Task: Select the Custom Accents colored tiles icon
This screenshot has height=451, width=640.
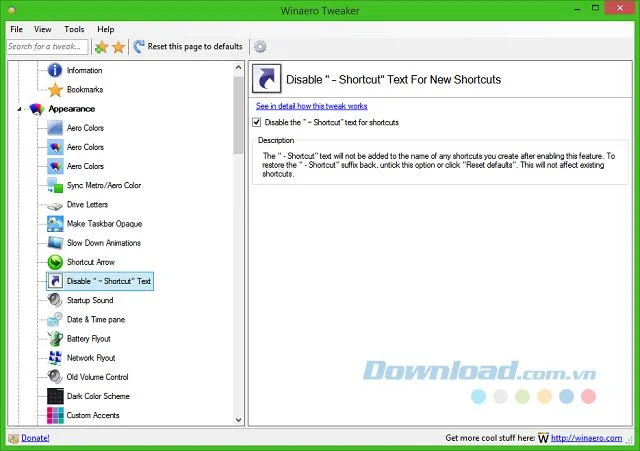Action: coord(55,415)
